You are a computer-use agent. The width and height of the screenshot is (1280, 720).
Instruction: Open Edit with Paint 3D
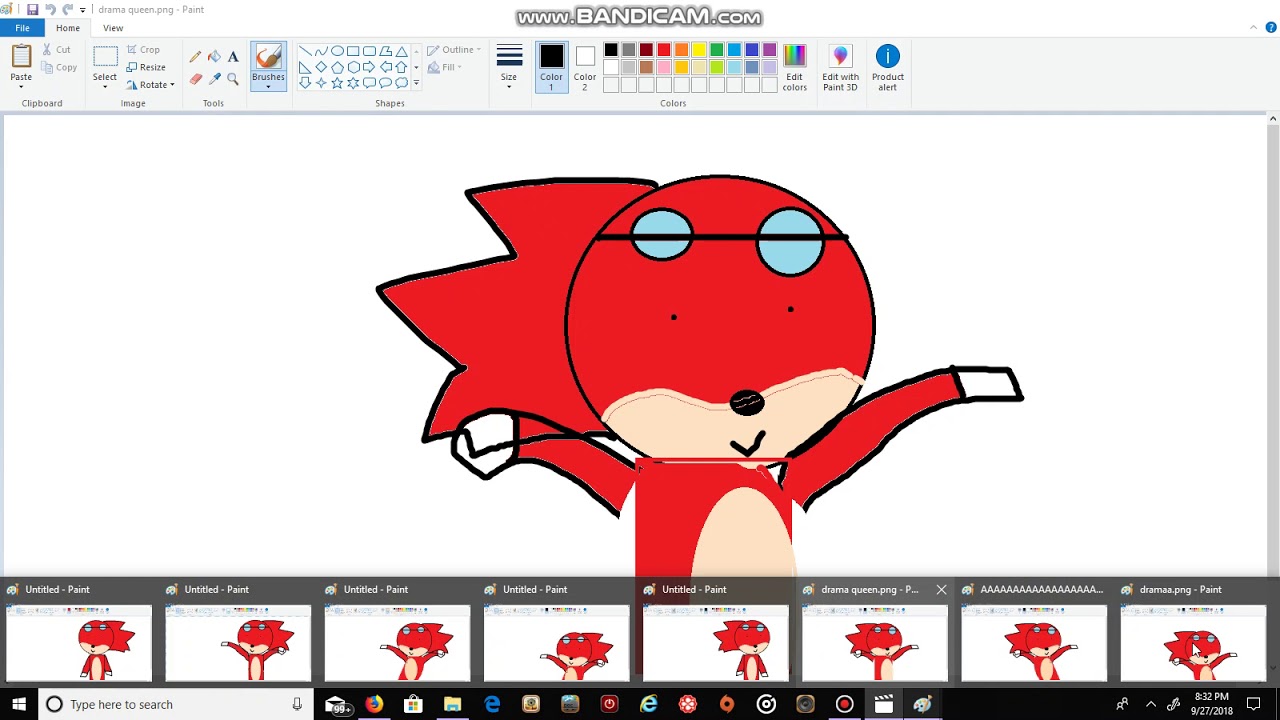coord(840,68)
